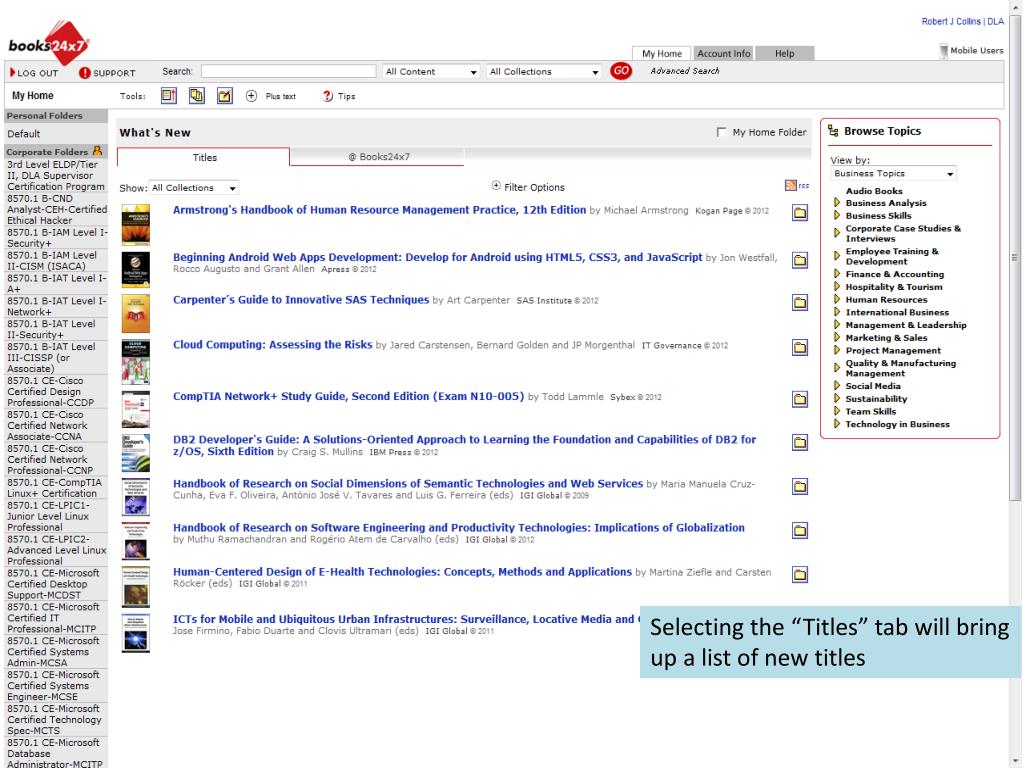Click the Log Out red arrow icon

[x=12, y=72]
